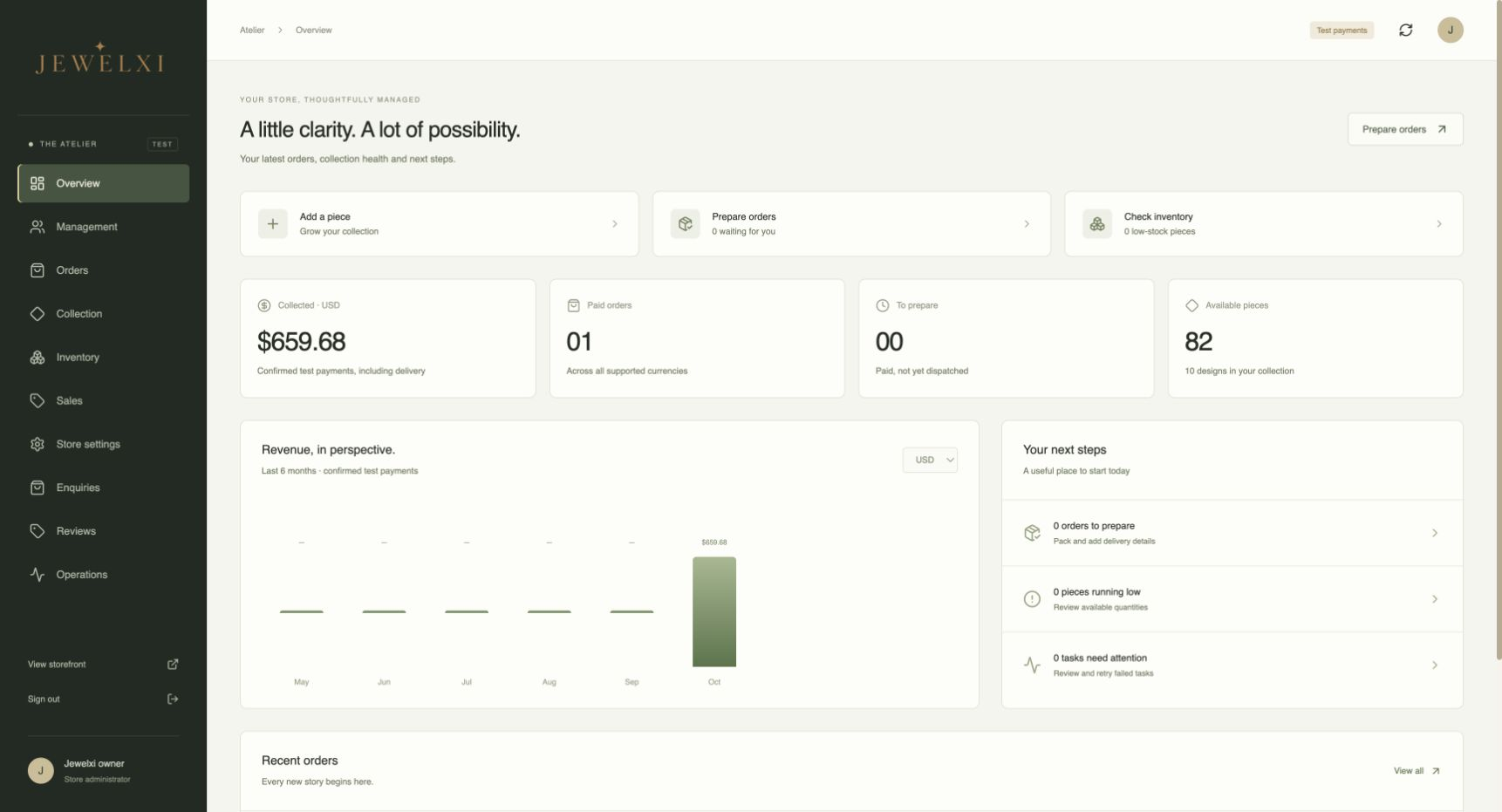1502x812 pixels.
Task: Click View all for Recent orders
Action: [x=1417, y=771]
